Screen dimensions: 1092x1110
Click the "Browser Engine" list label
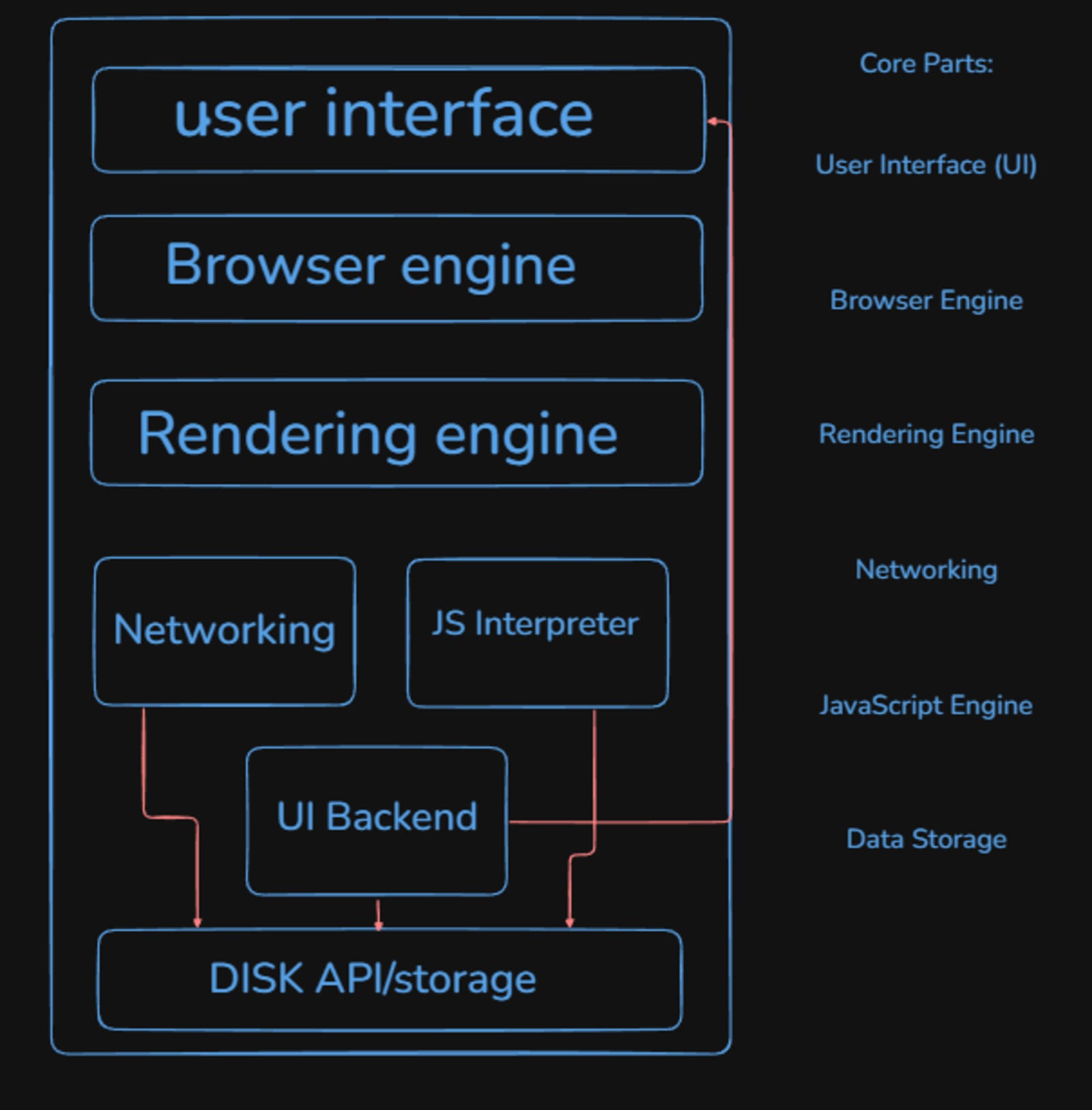(926, 301)
